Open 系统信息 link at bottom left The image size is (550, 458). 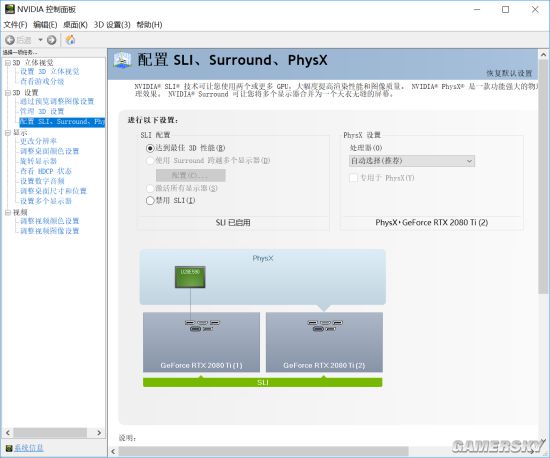tap(29, 448)
